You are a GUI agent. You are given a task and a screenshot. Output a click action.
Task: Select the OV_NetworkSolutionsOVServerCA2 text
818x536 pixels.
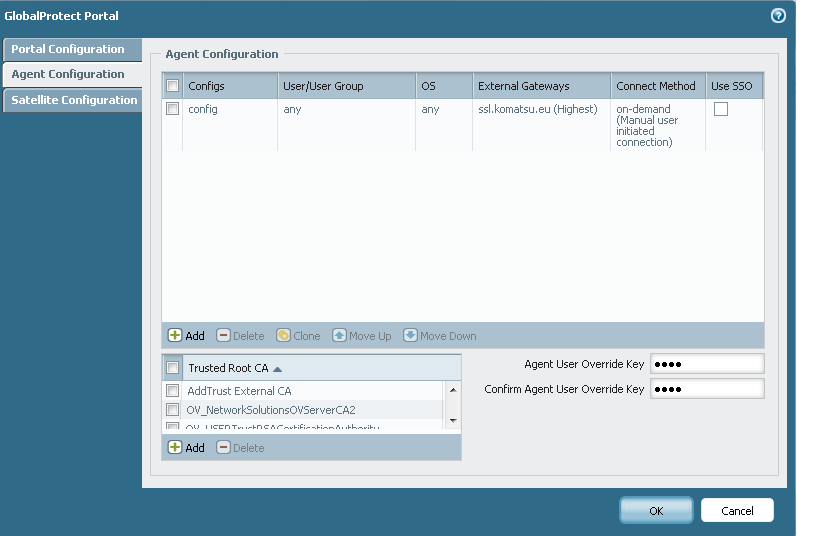[271, 410]
